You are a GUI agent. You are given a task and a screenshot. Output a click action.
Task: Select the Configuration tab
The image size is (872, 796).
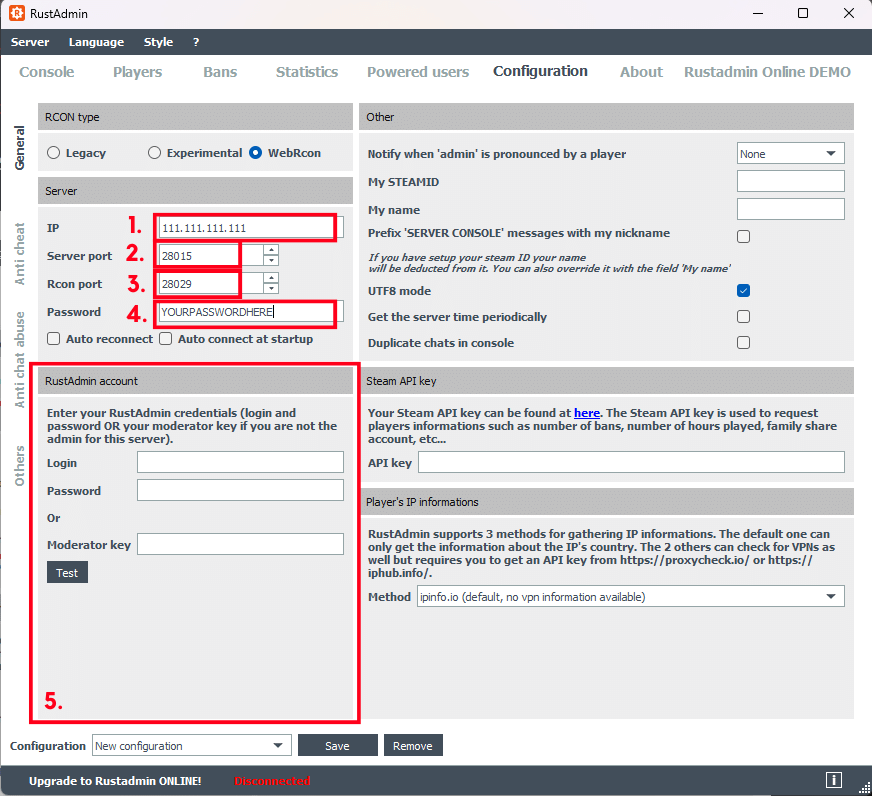(x=540, y=71)
